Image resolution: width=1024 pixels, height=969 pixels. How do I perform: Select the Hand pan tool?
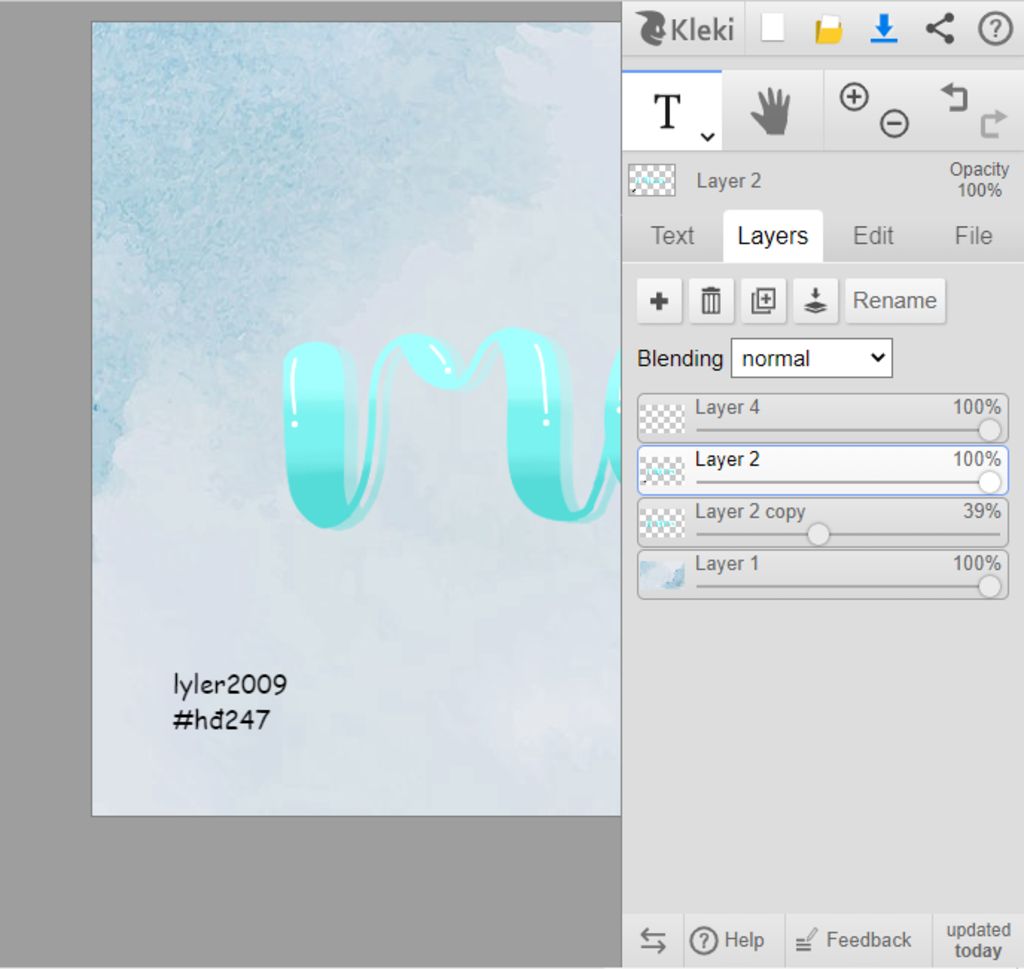tap(771, 112)
